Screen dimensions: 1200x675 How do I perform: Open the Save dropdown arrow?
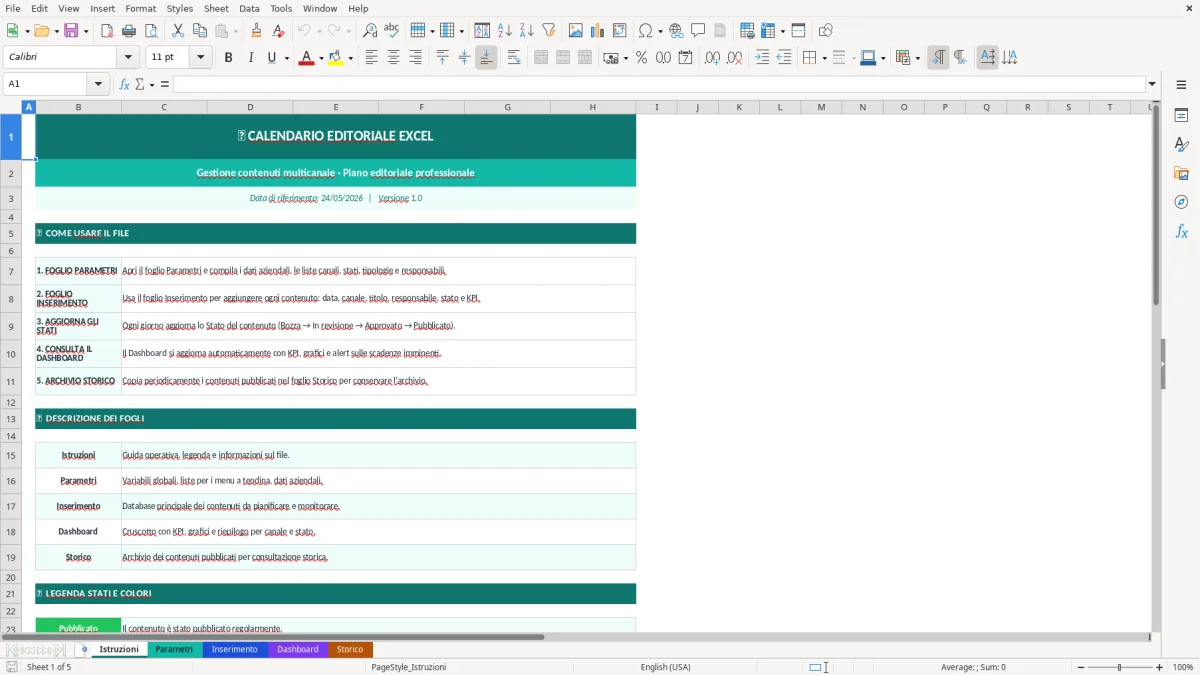click(86, 31)
